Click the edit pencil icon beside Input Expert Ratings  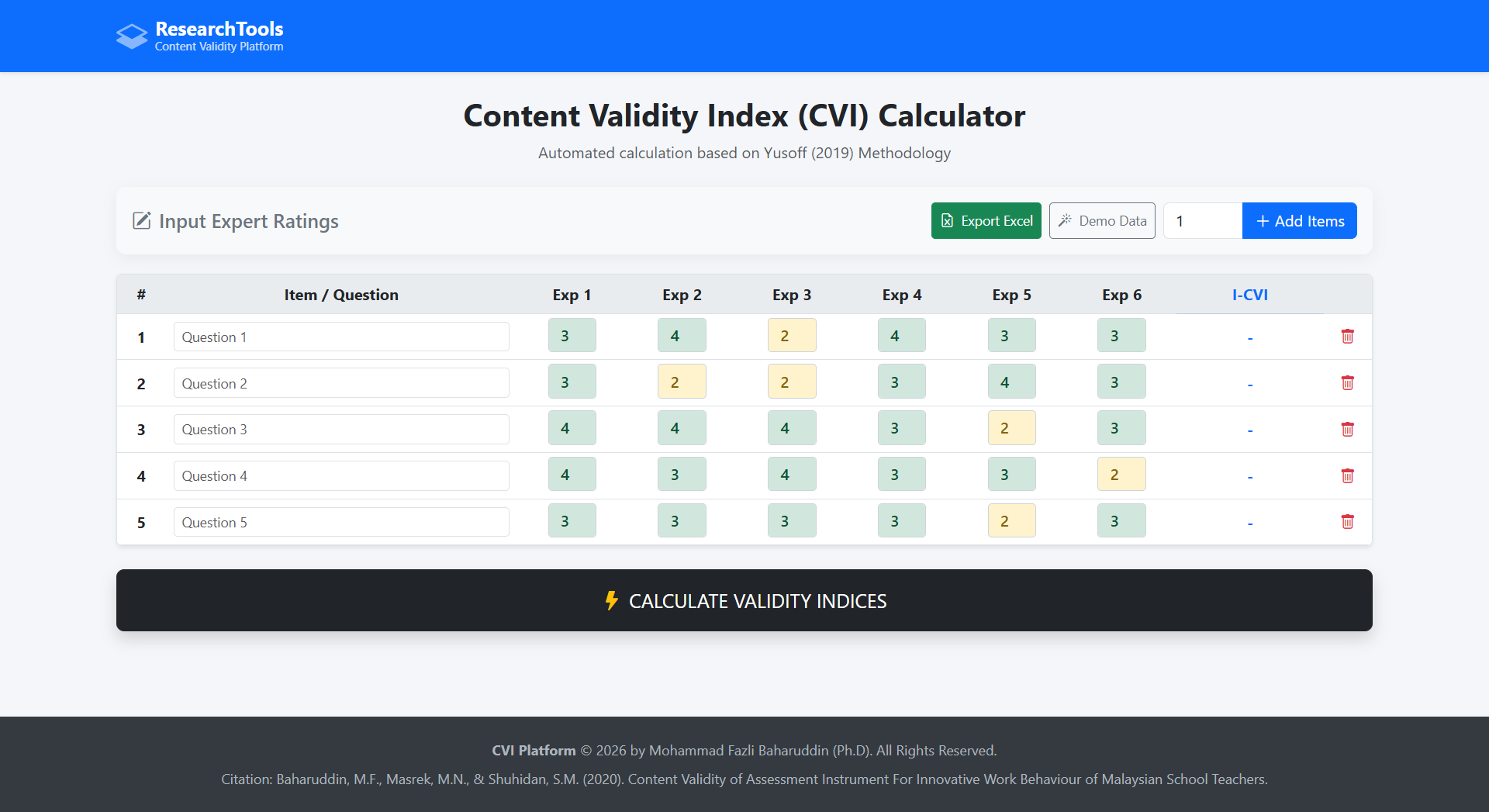142,221
